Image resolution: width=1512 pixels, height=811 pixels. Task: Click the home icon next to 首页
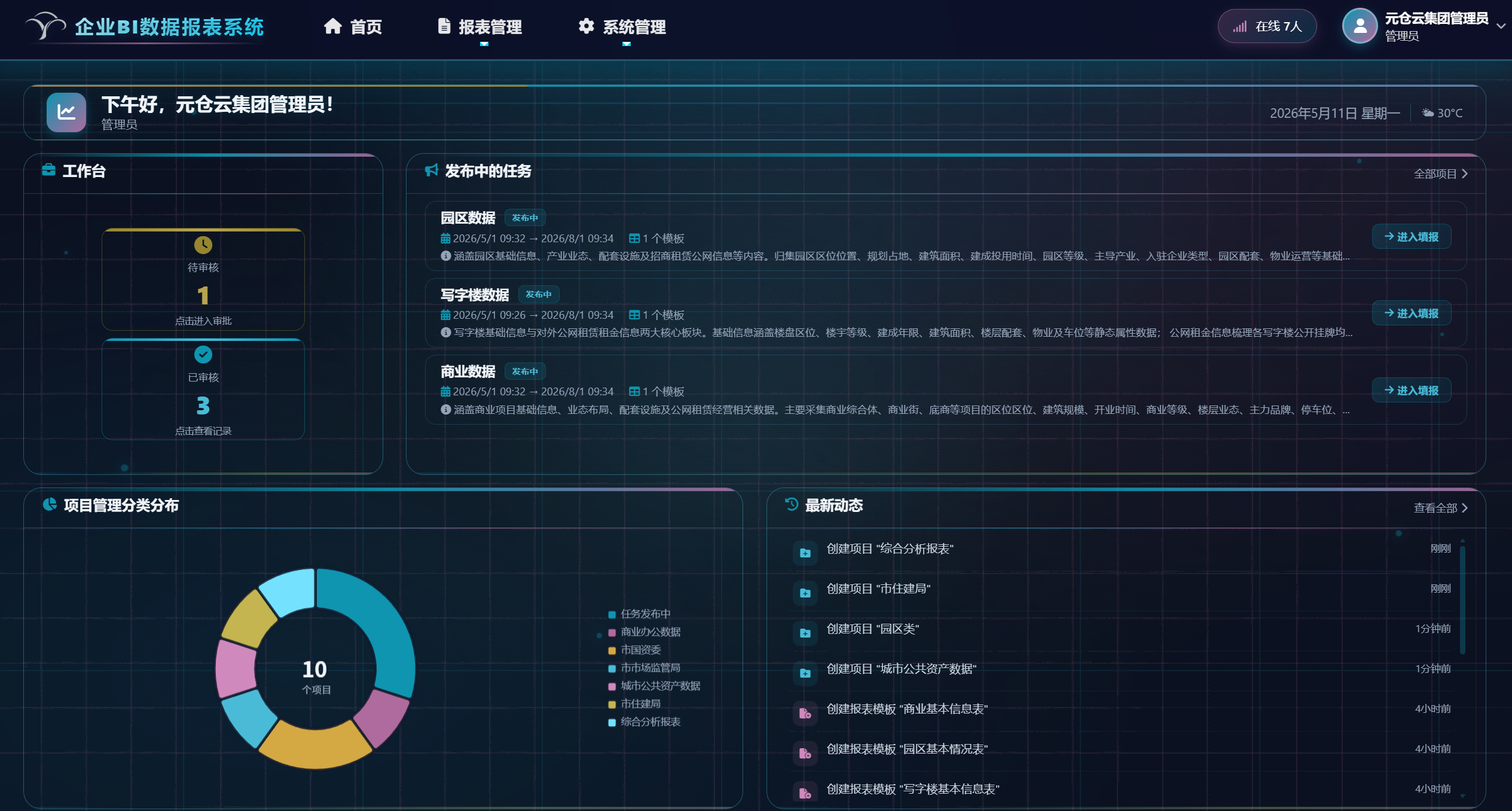pos(333,26)
